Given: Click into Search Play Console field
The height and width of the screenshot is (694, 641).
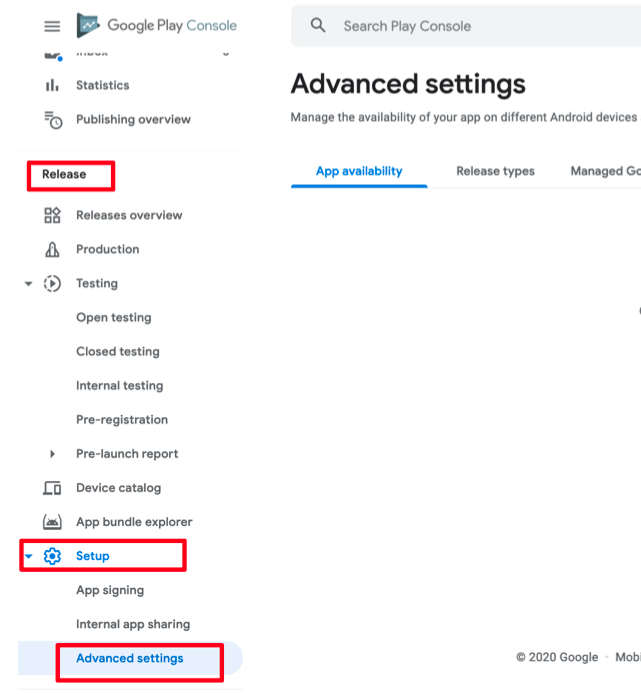Looking at the screenshot, I should pyautogui.click(x=466, y=26).
